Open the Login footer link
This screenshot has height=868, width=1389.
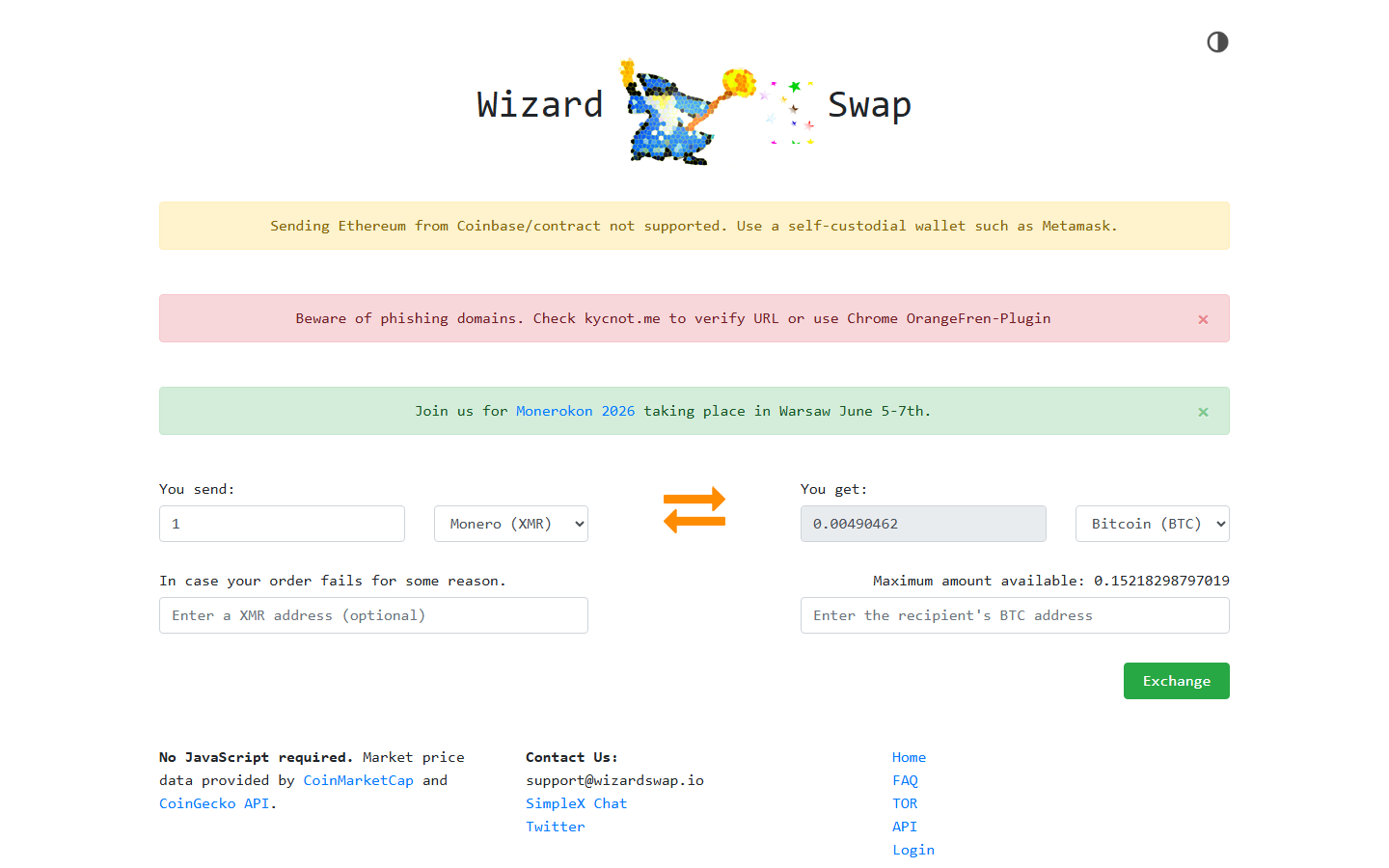(913, 850)
